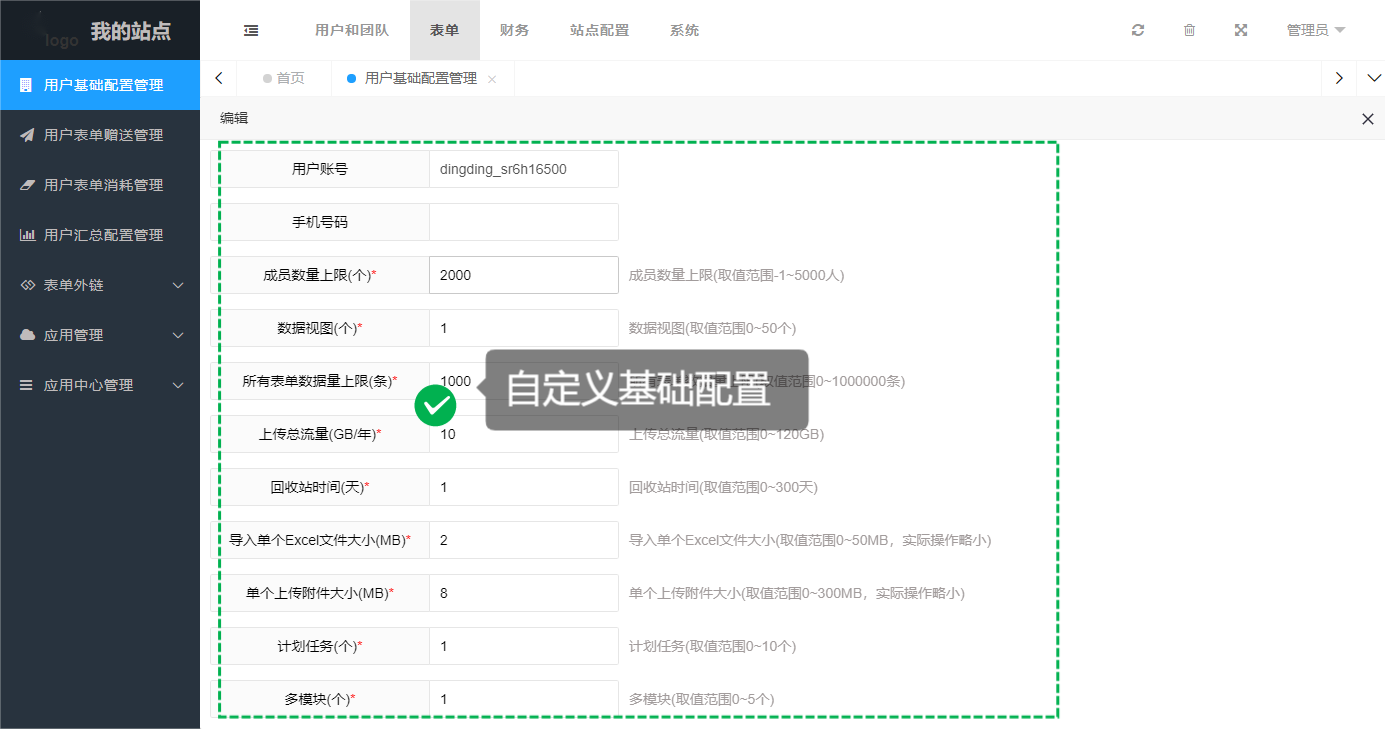Close the 编辑 panel with X icon
The width and height of the screenshot is (1385, 729).
(x=1367, y=119)
